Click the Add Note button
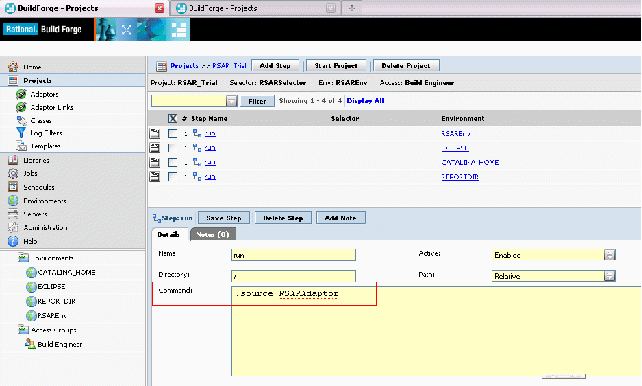Screen dimensions: 642x386 (340, 218)
